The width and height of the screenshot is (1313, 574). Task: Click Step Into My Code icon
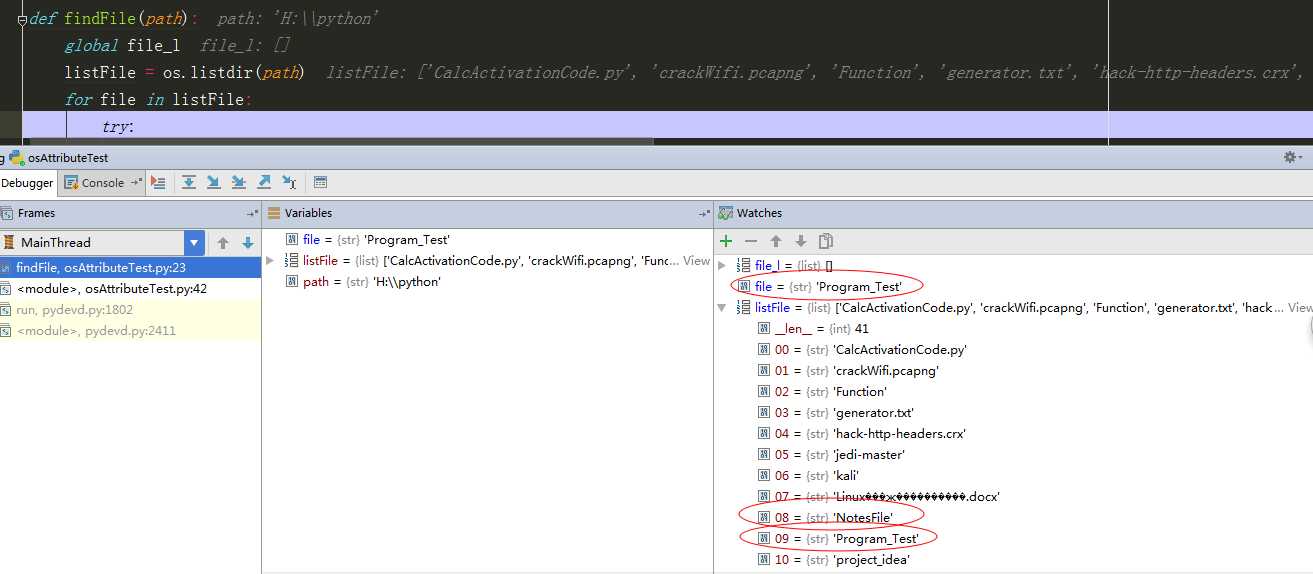click(238, 182)
